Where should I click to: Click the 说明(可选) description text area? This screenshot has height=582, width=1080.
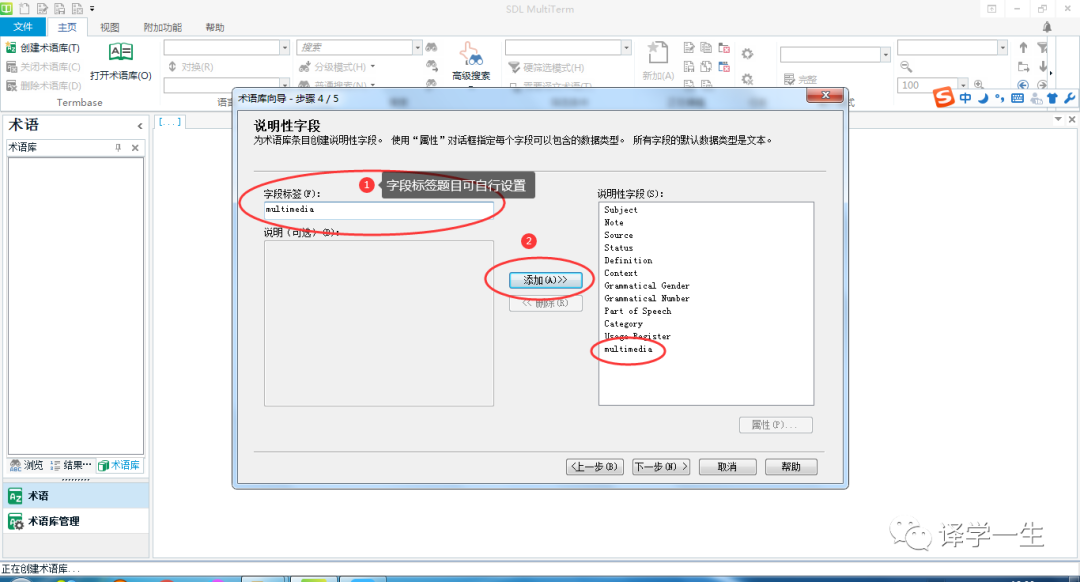pos(379,323)
